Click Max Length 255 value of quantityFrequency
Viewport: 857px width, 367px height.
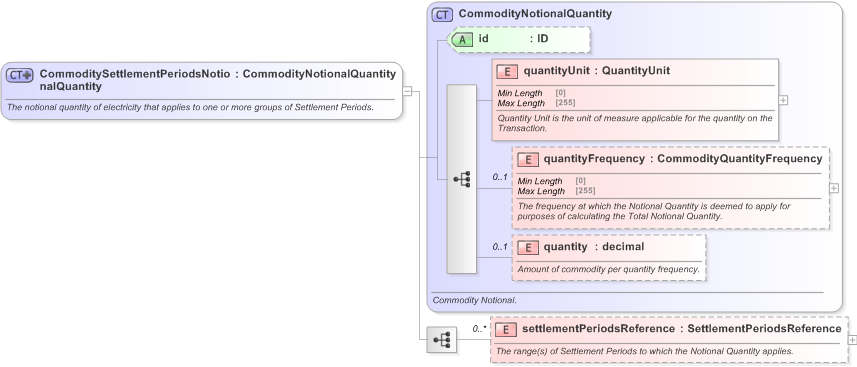pyautogui.click(x=585, y=191)
